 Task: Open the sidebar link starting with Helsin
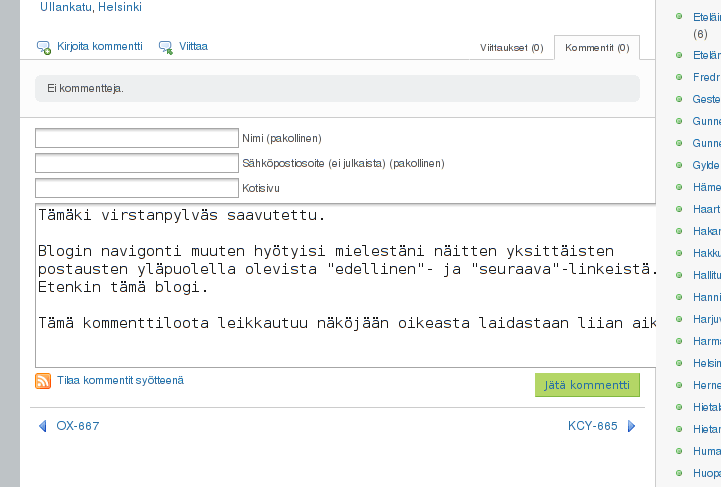point(707,363)
